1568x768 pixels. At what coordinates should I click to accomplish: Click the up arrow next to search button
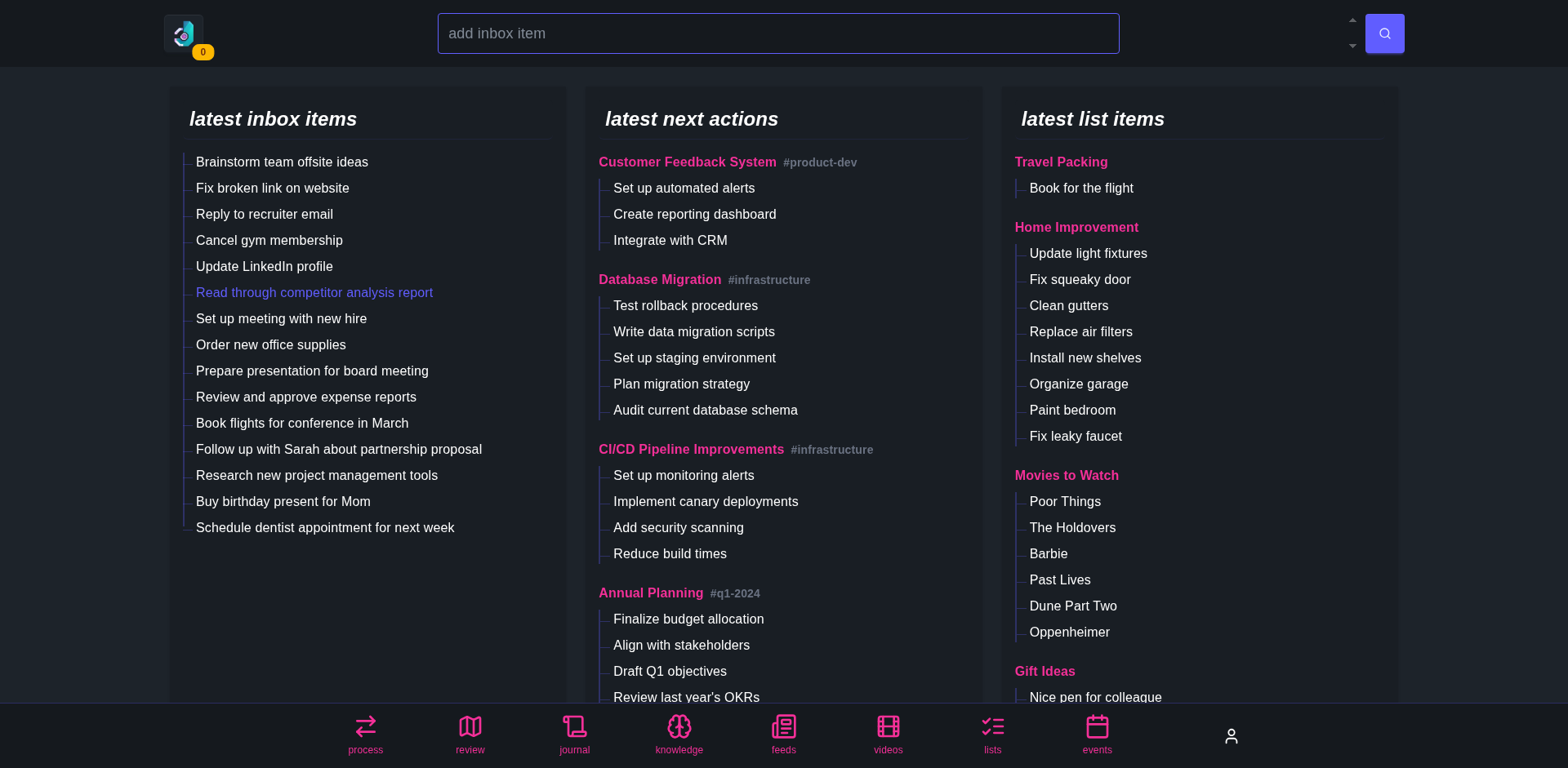pyautogui.click(x=1352, y=20)
